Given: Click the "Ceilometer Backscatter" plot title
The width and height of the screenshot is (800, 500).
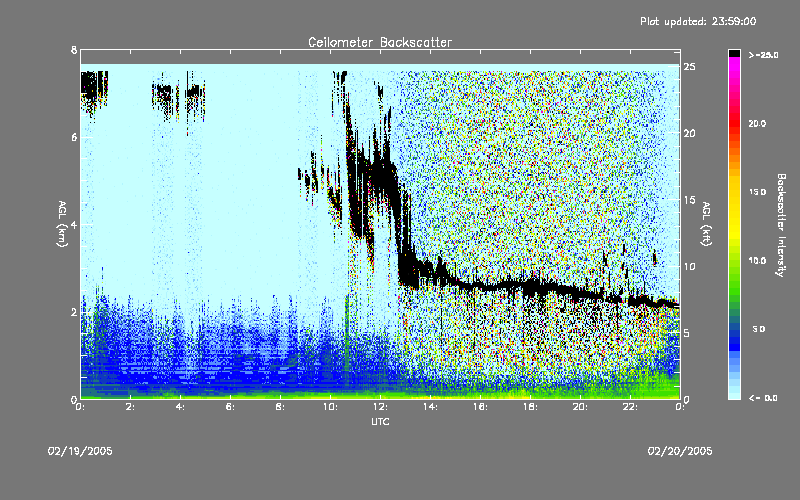Looking at the screenshot, I should point(380,42).
